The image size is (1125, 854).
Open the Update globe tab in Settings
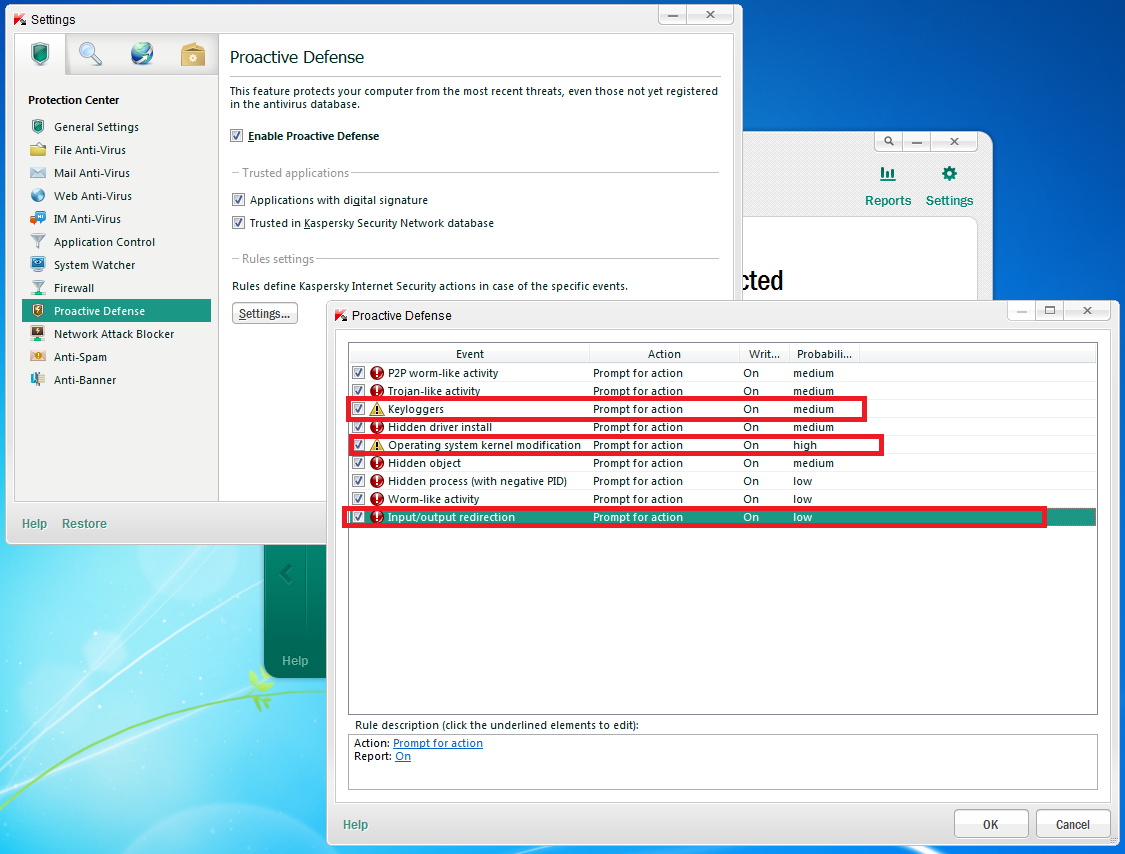click(x=141, y=54)
